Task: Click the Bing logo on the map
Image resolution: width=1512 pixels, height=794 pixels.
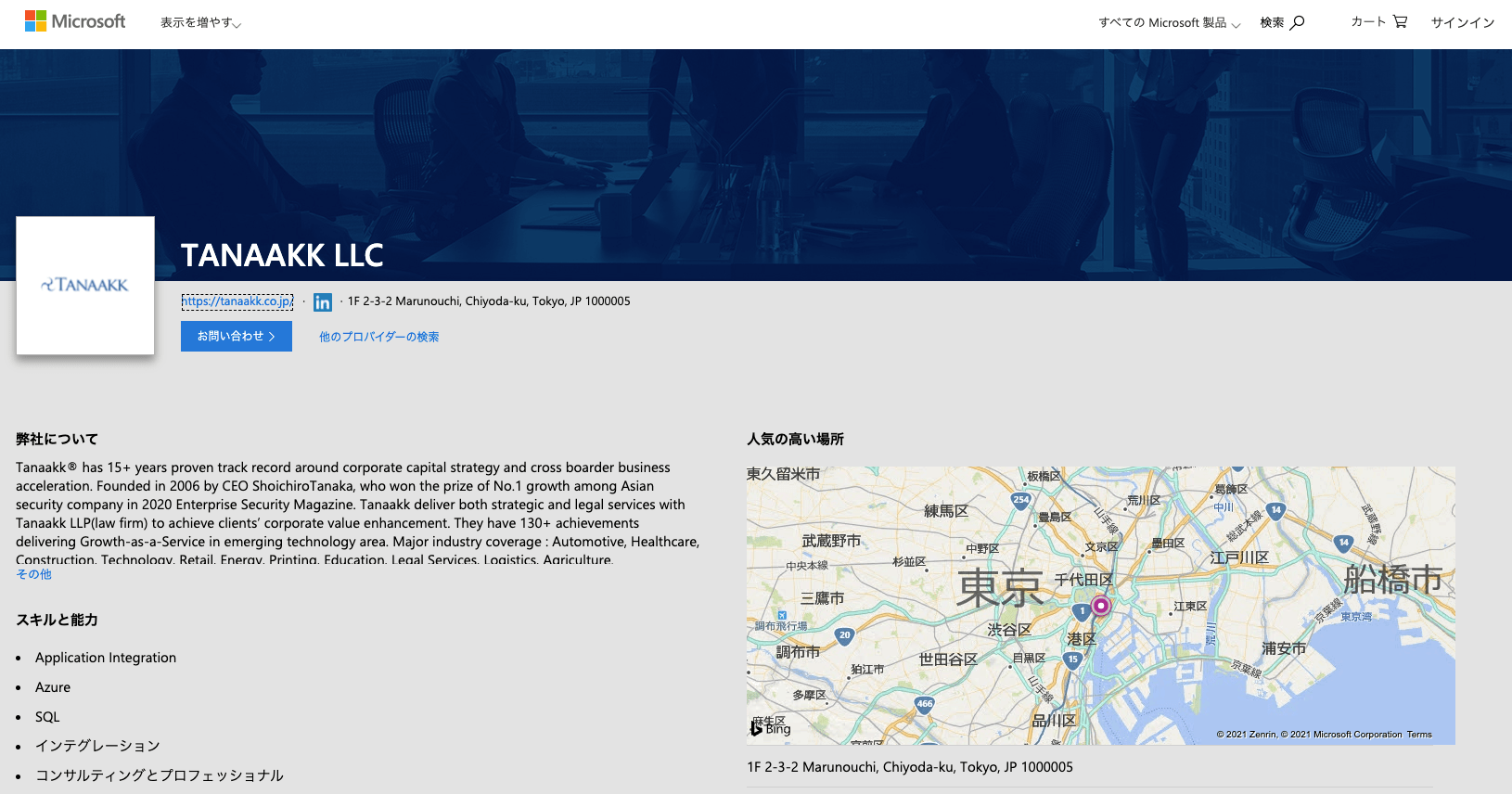Action: coord(771,728)
